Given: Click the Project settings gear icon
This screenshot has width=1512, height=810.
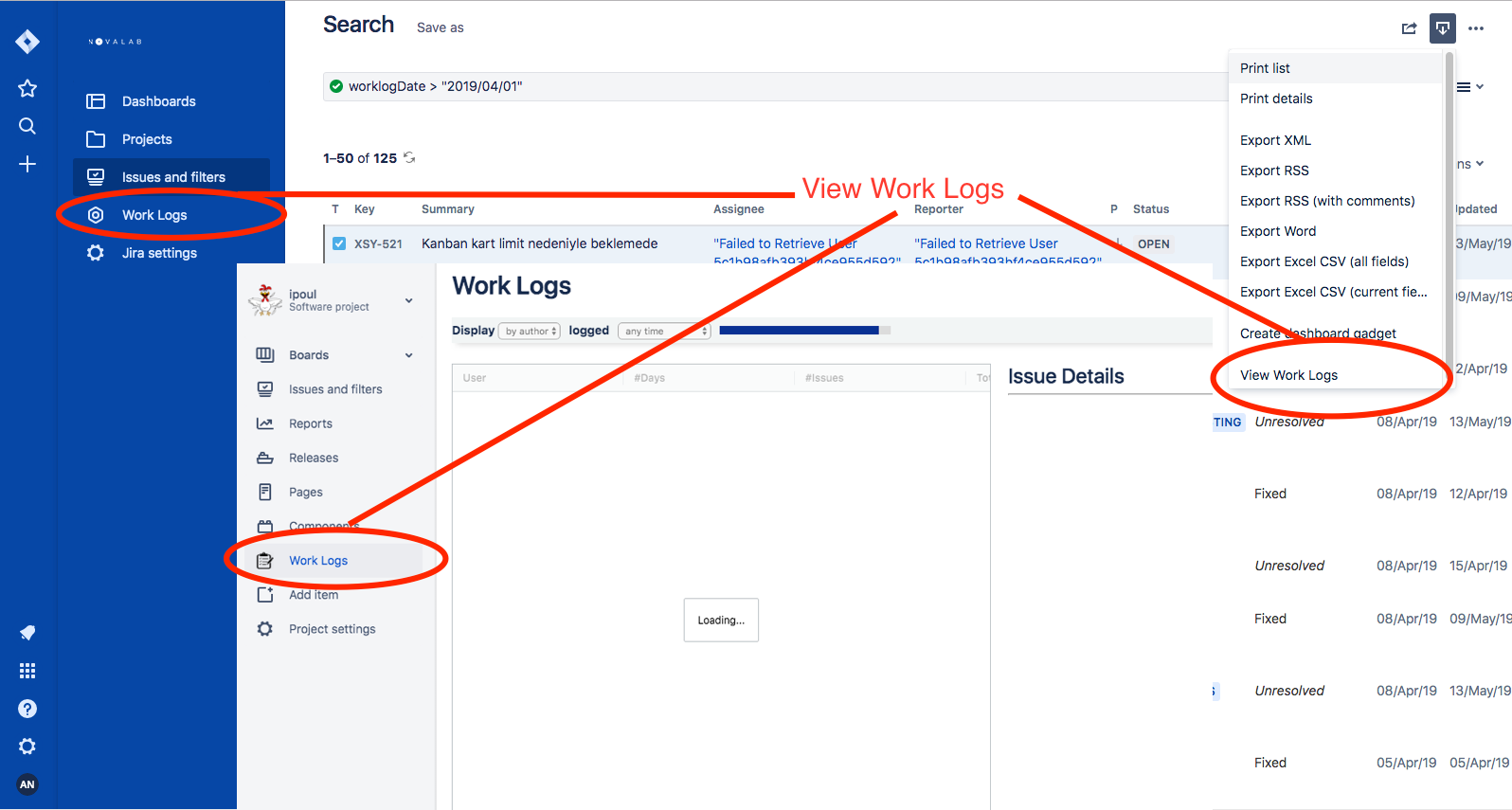Looking at the screenshot, I should 265,629.
